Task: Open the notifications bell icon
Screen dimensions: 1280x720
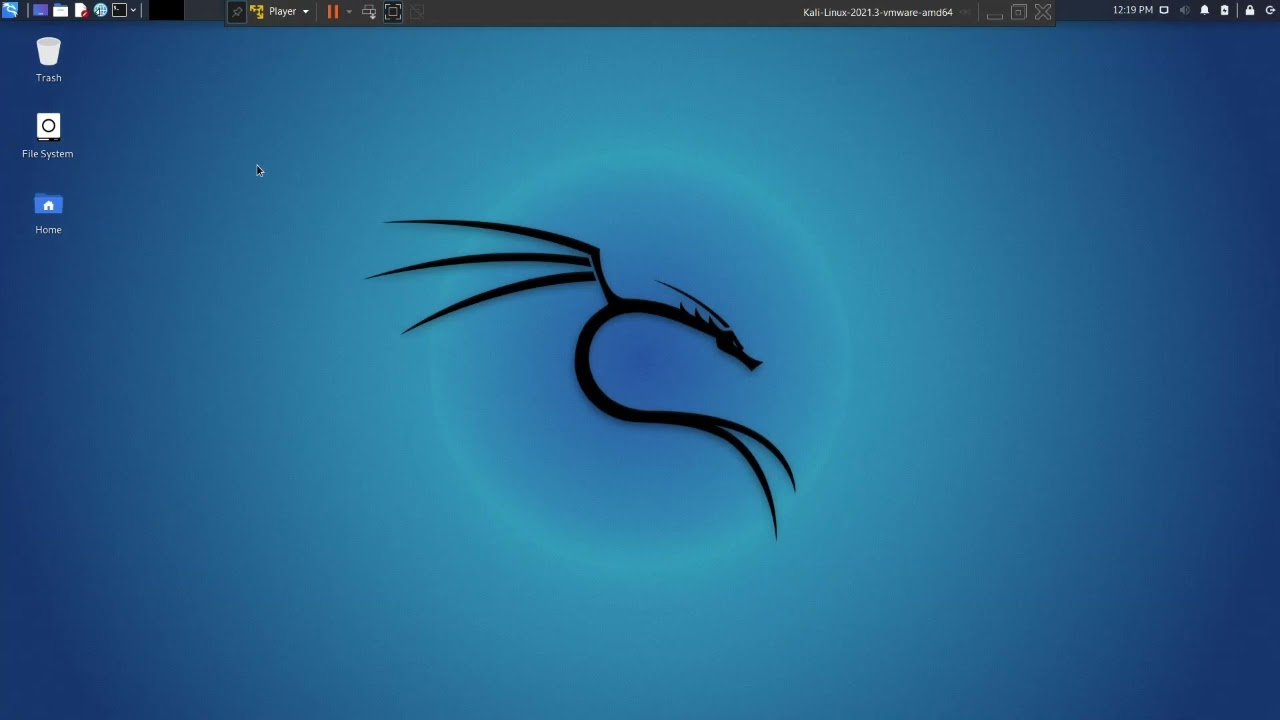Action: 1204,10
